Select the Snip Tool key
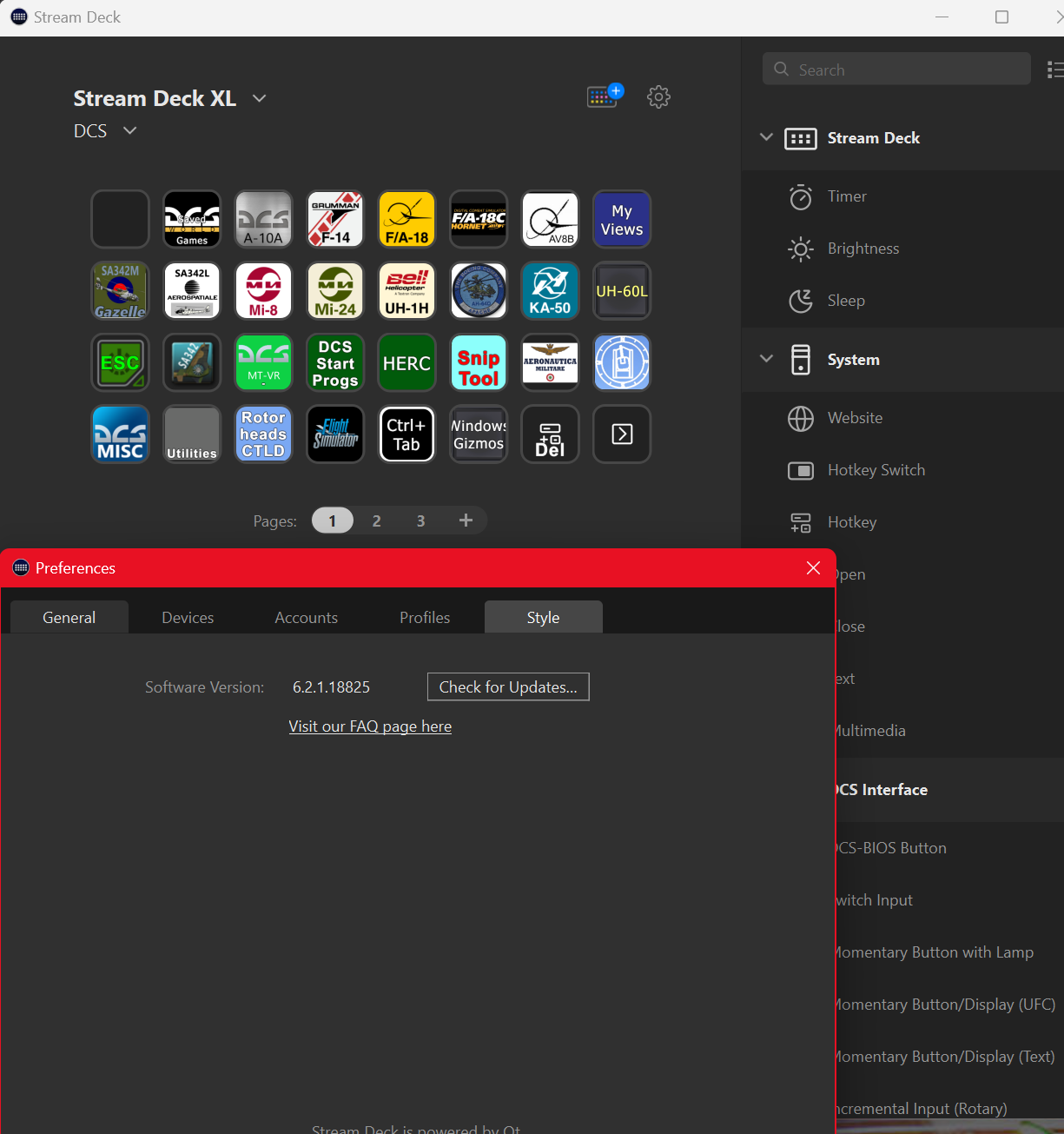The width and height of the screenshot is (1064, 1134). pyautogui.click(x=479, y=362)
